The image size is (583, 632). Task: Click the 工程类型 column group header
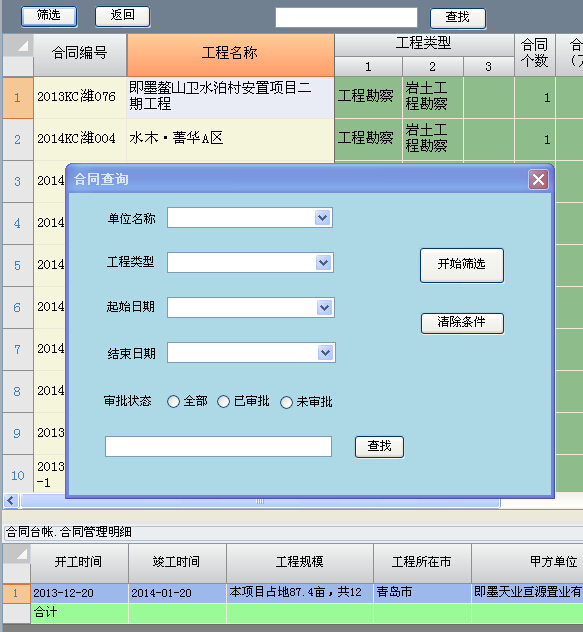click(x=424, y=44)
